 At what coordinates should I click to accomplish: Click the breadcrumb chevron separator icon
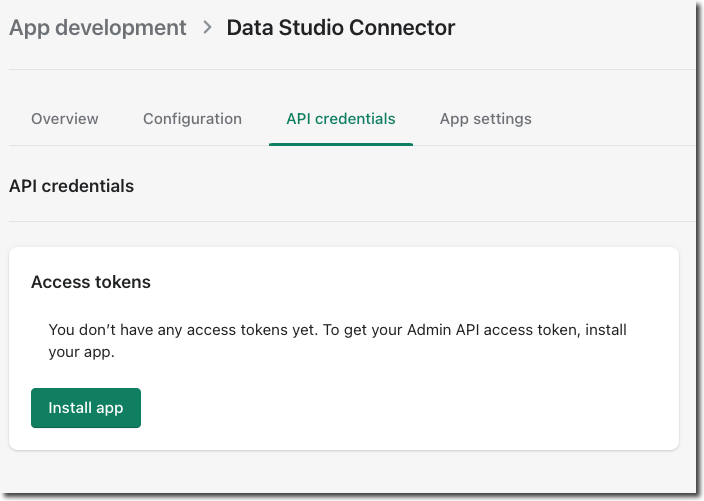point(207,27)
